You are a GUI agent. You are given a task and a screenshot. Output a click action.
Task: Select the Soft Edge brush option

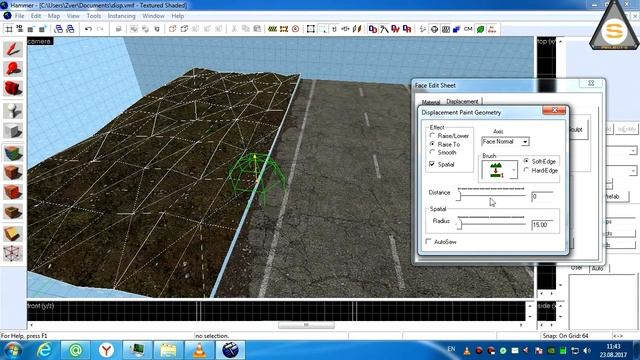pyautogui.click(x=539, y=161)
